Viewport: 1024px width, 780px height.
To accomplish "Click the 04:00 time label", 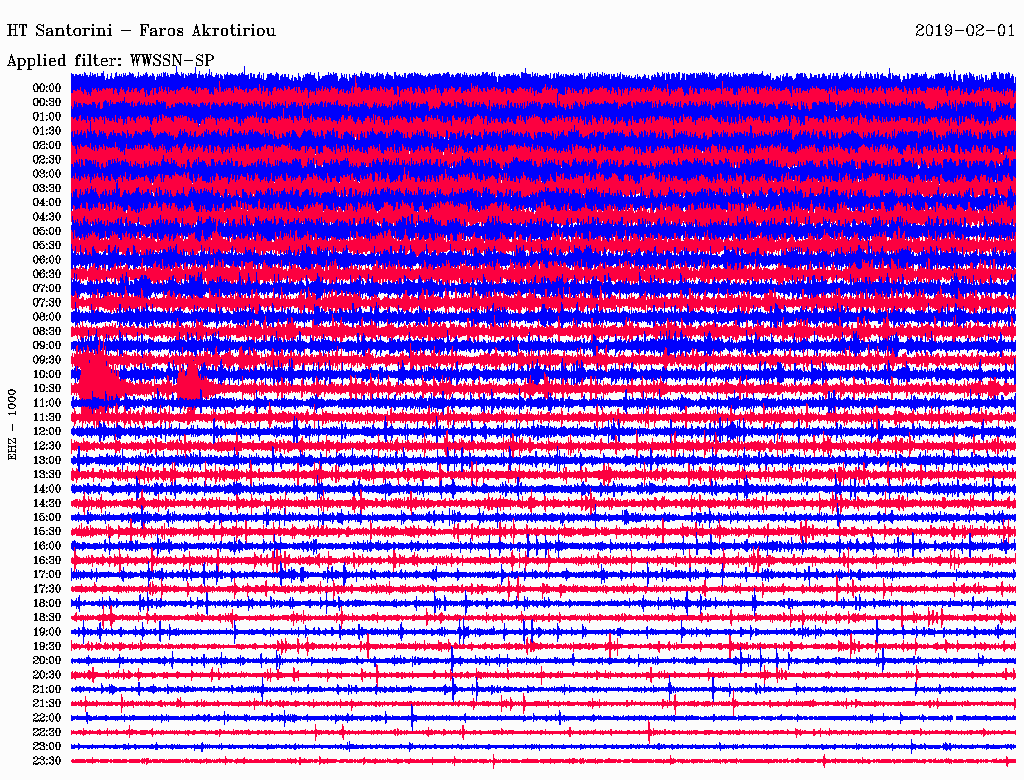I will click(x=47, y=203).
